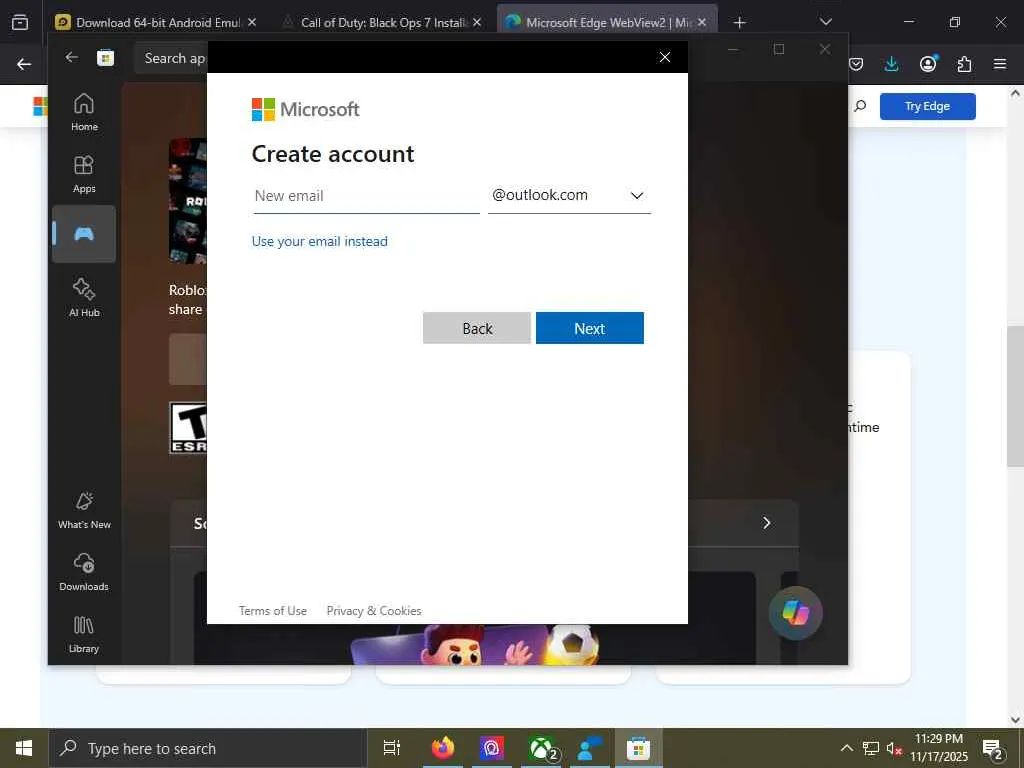
Task: Open Privacy & Cookies link
Action: click(374, 611)
